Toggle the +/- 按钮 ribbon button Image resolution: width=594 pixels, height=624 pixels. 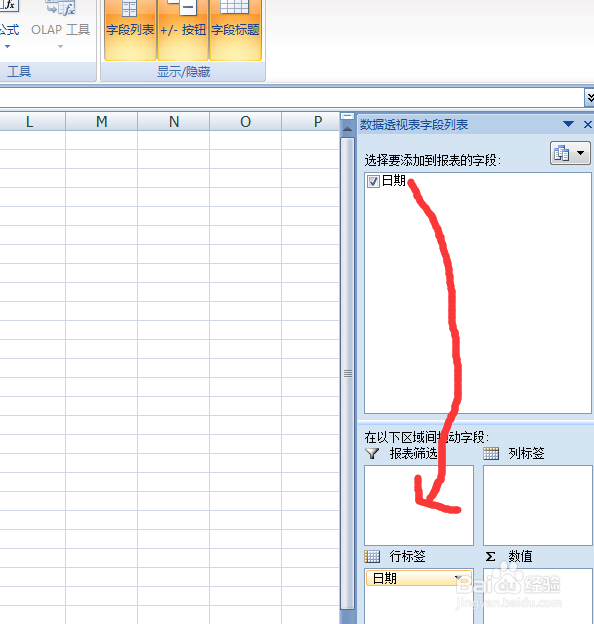(183, 29)
